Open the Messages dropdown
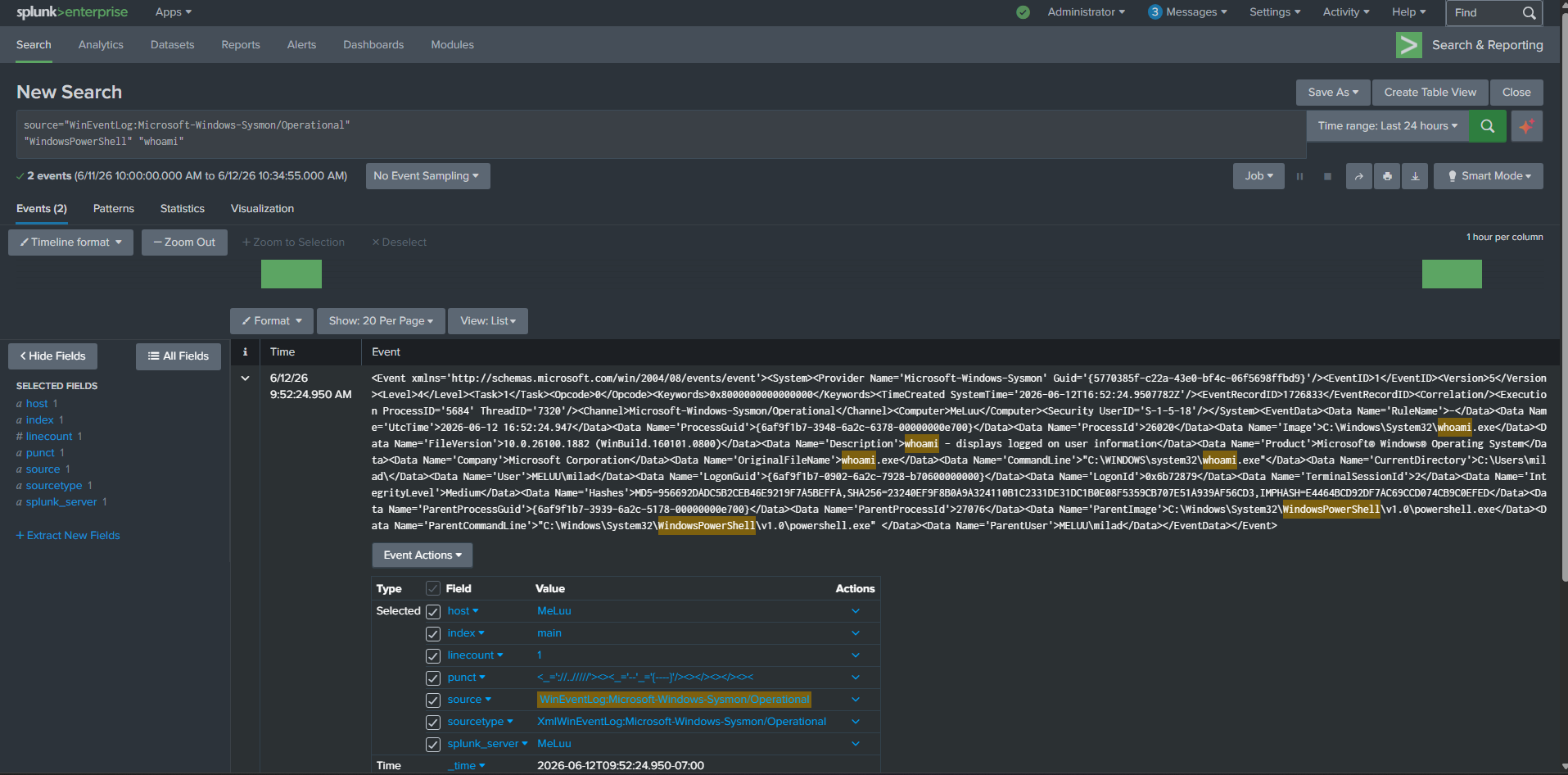 pos(1187,12)
